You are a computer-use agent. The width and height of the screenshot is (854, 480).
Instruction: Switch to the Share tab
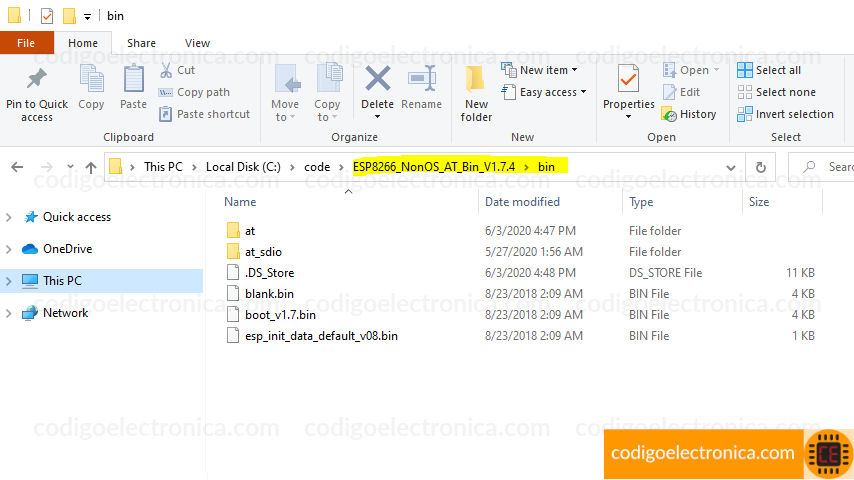[141, 43]
